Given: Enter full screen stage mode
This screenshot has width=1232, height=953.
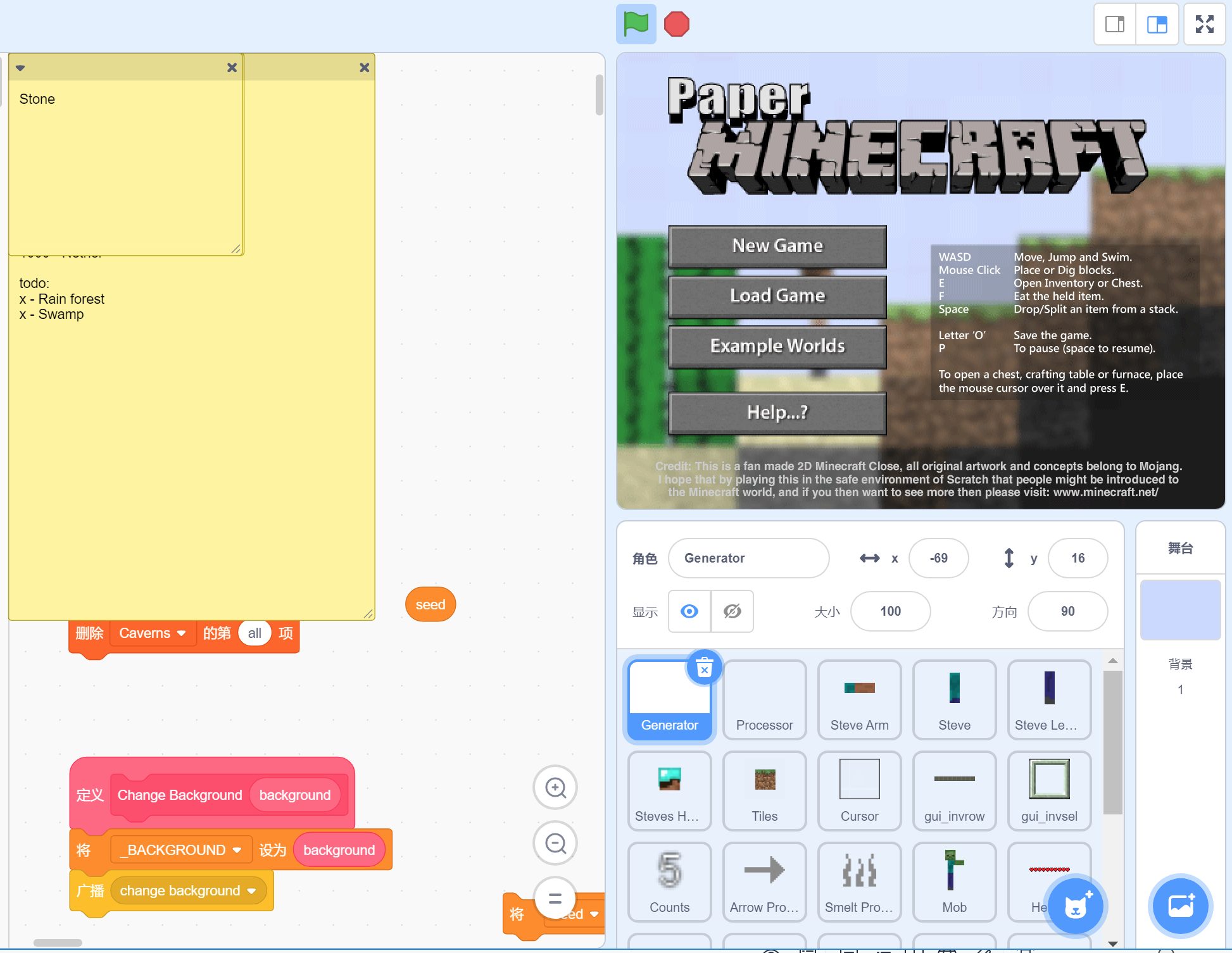Looking at the screenshot, I should [1204, 25].
